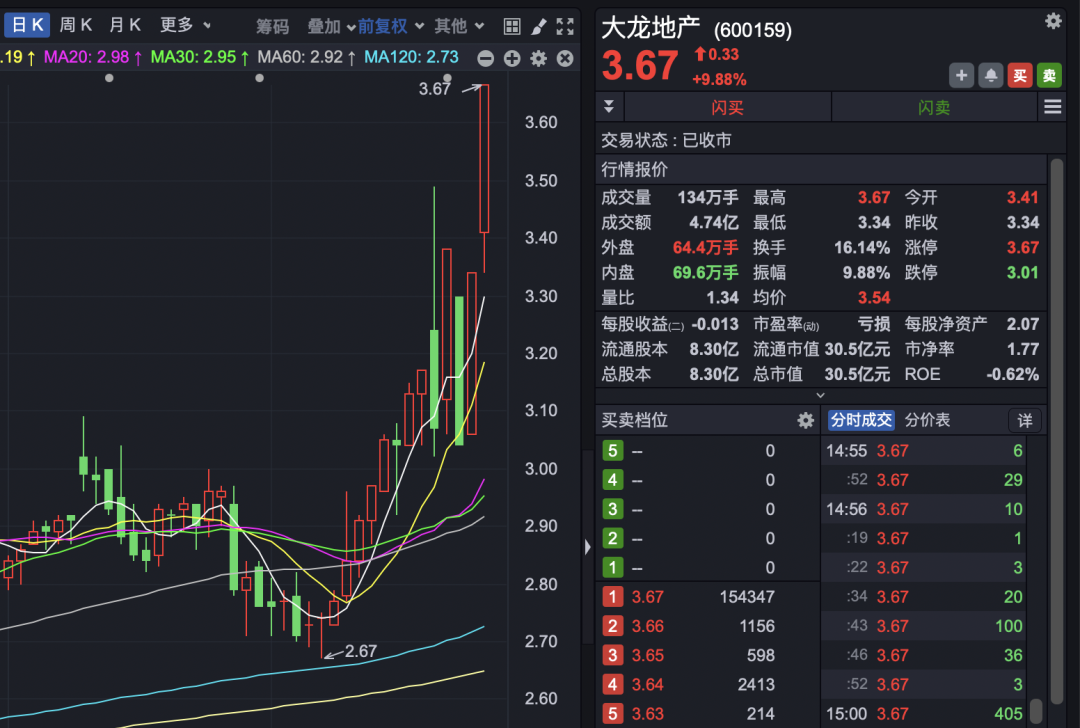This screenshot has width=1080, height=728.
Task: Open the 更多 periods dropdown
Action: 186,25
